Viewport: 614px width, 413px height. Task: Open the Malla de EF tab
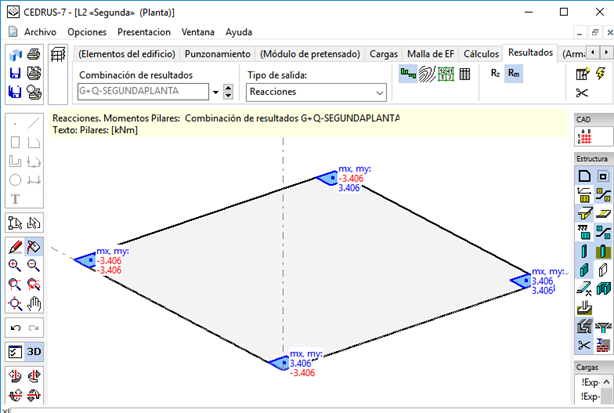tap(431, 53)
